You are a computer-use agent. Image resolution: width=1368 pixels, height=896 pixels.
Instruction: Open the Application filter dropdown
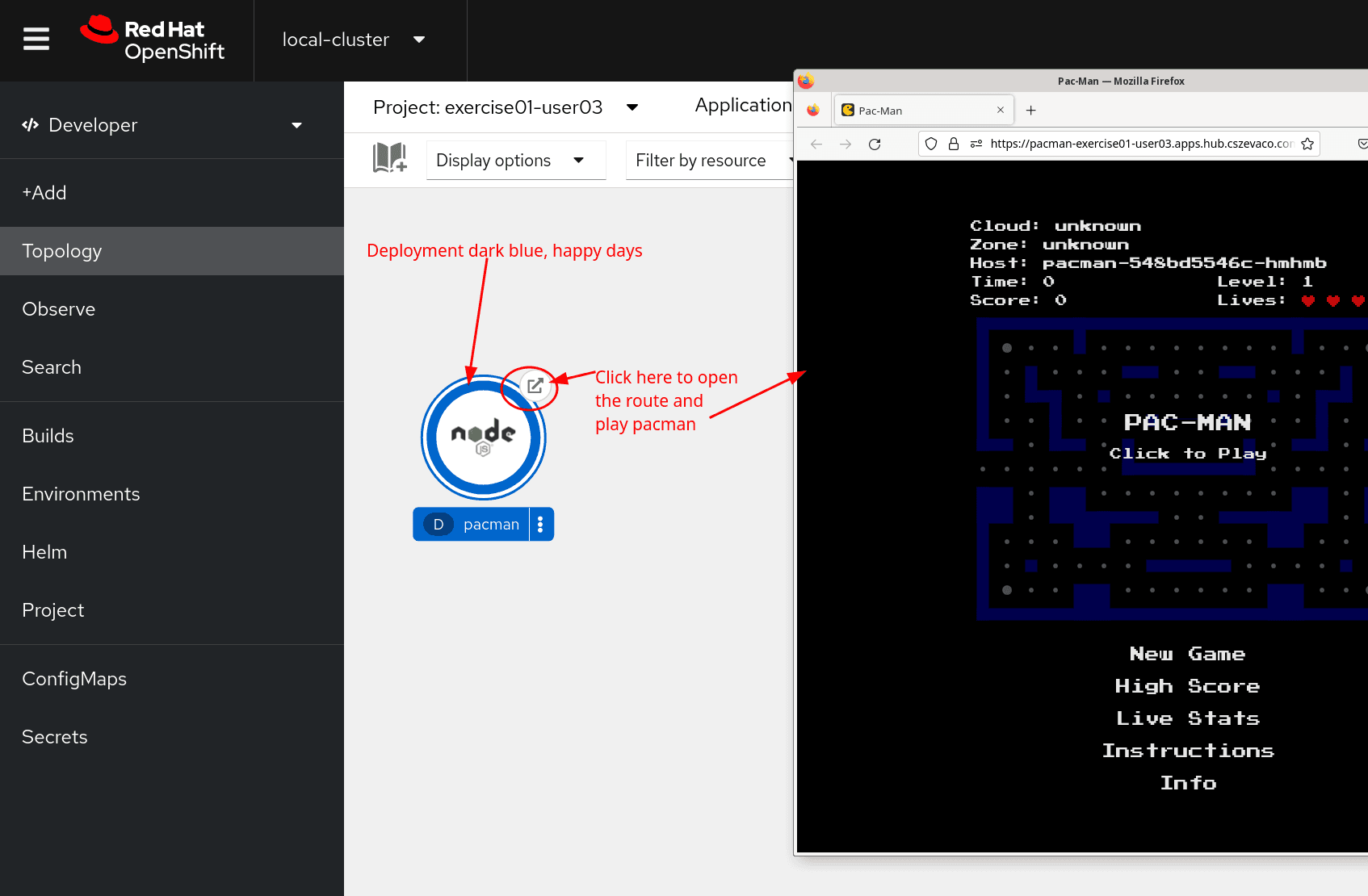tap(743, 106)
